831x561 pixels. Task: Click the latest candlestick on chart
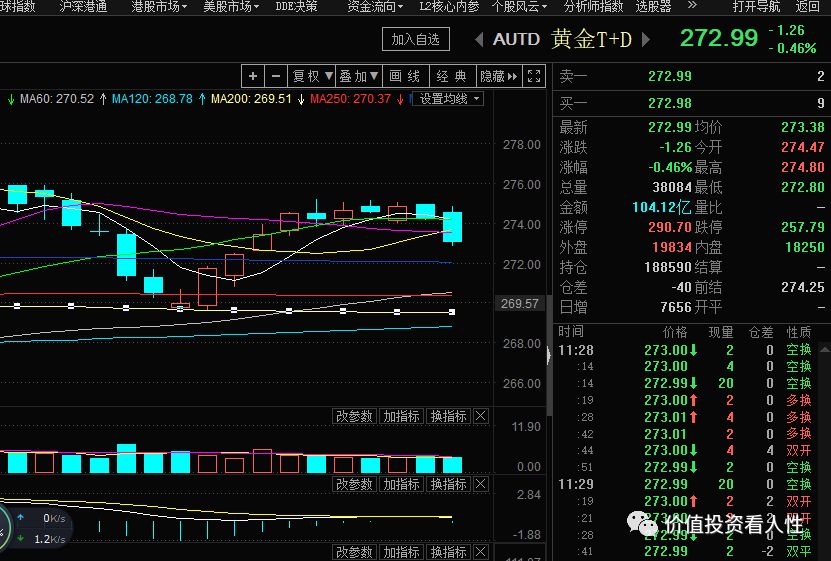pos(452,227)
